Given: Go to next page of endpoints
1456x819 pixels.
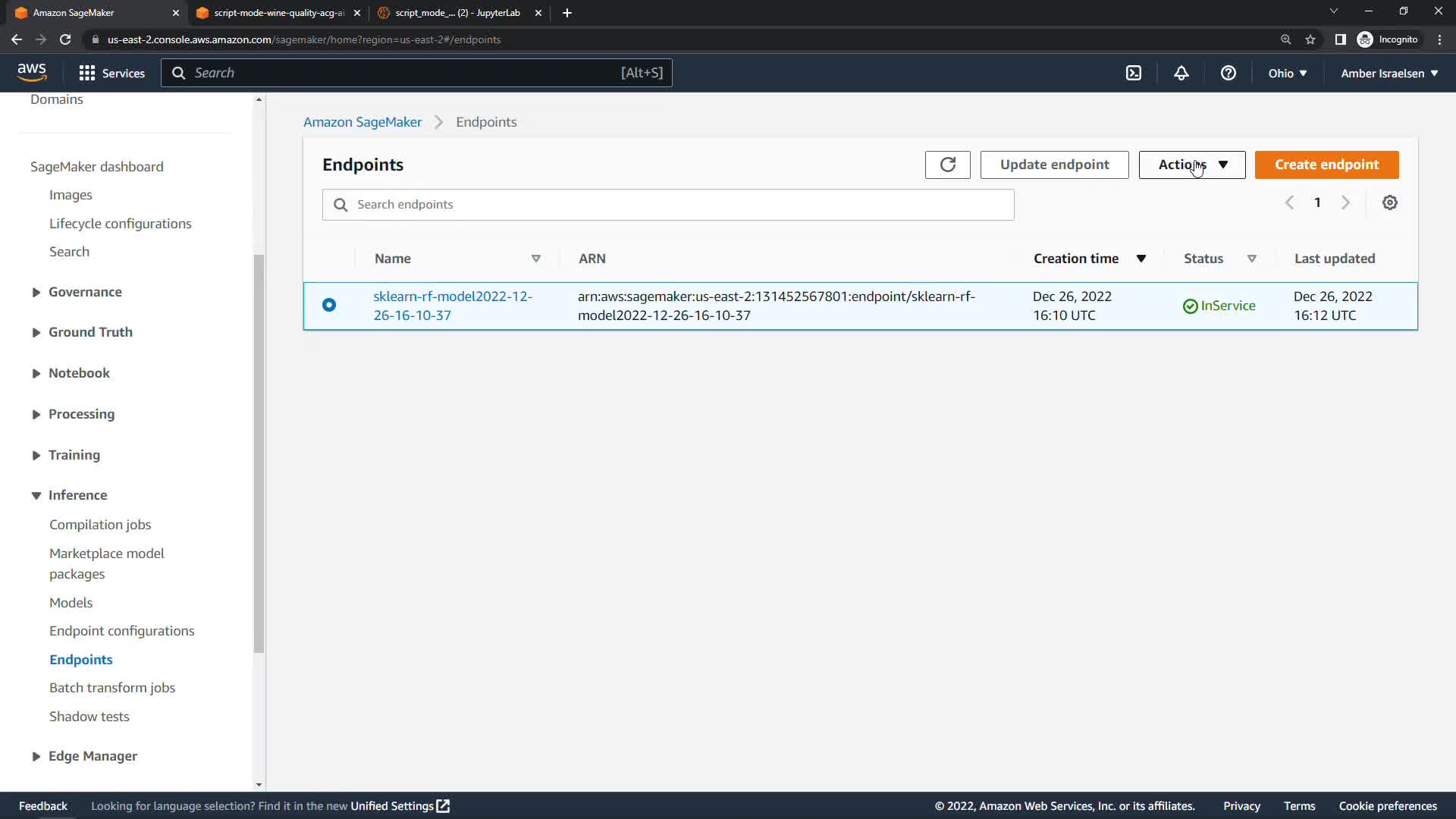Looking at the screenshot, I should click(1345, 202).
